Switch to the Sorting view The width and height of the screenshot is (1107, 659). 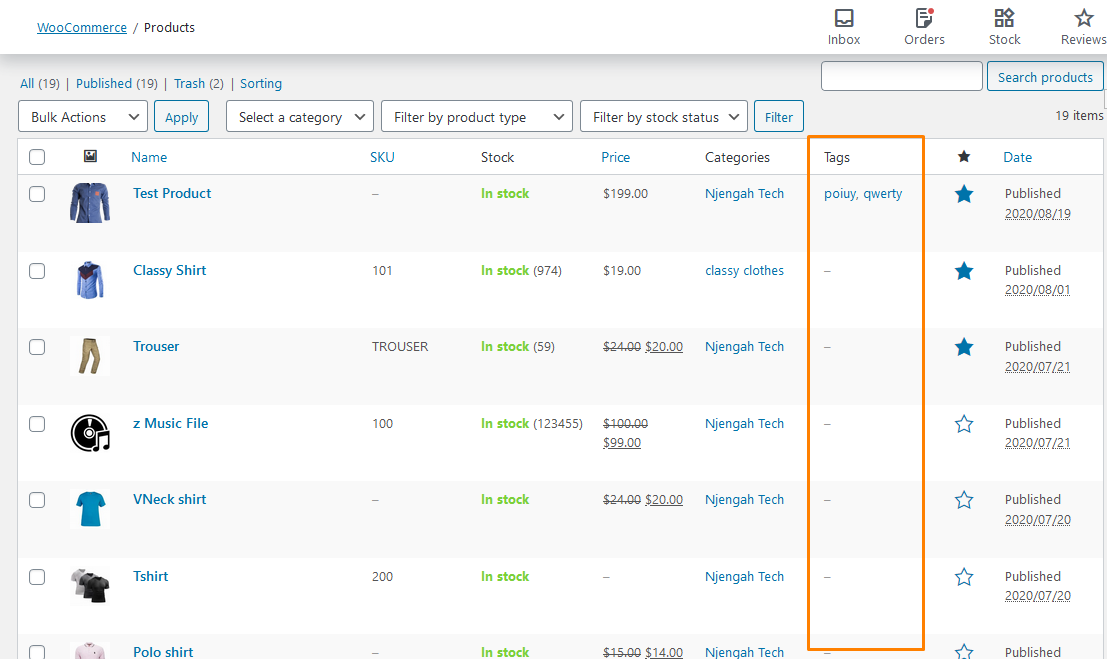pyautogui.click(x=261, y=83)
